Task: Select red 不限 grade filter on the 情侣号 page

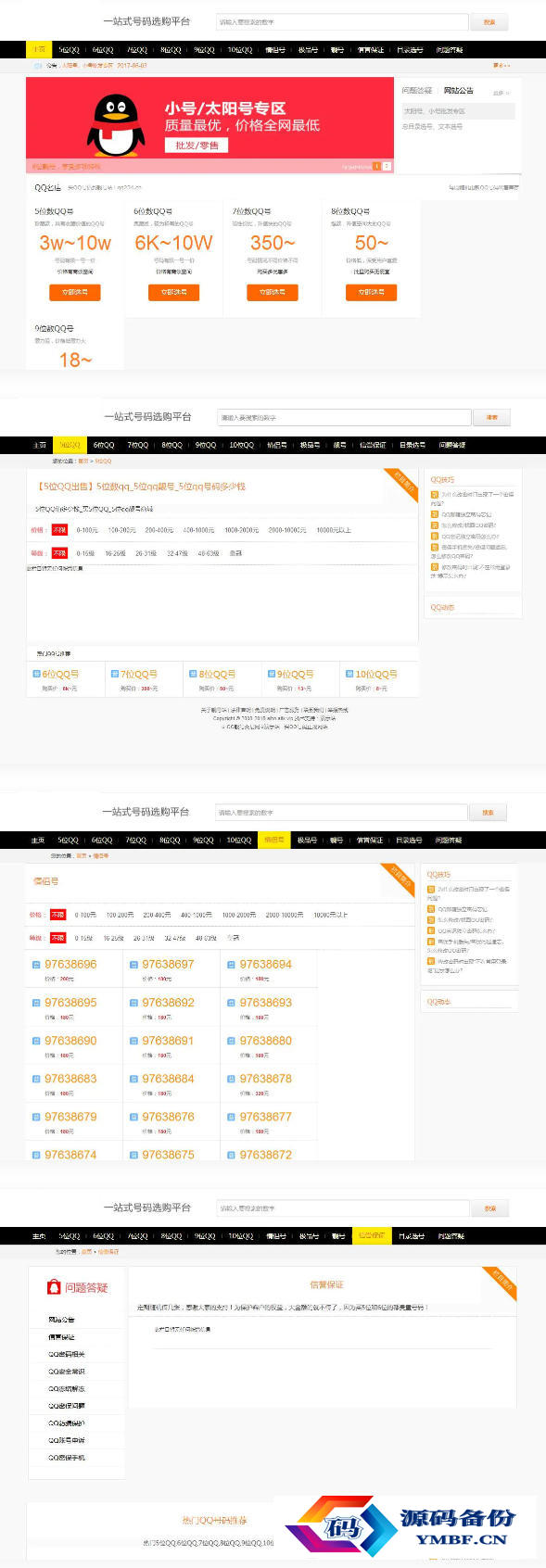Action: (57, 938)
